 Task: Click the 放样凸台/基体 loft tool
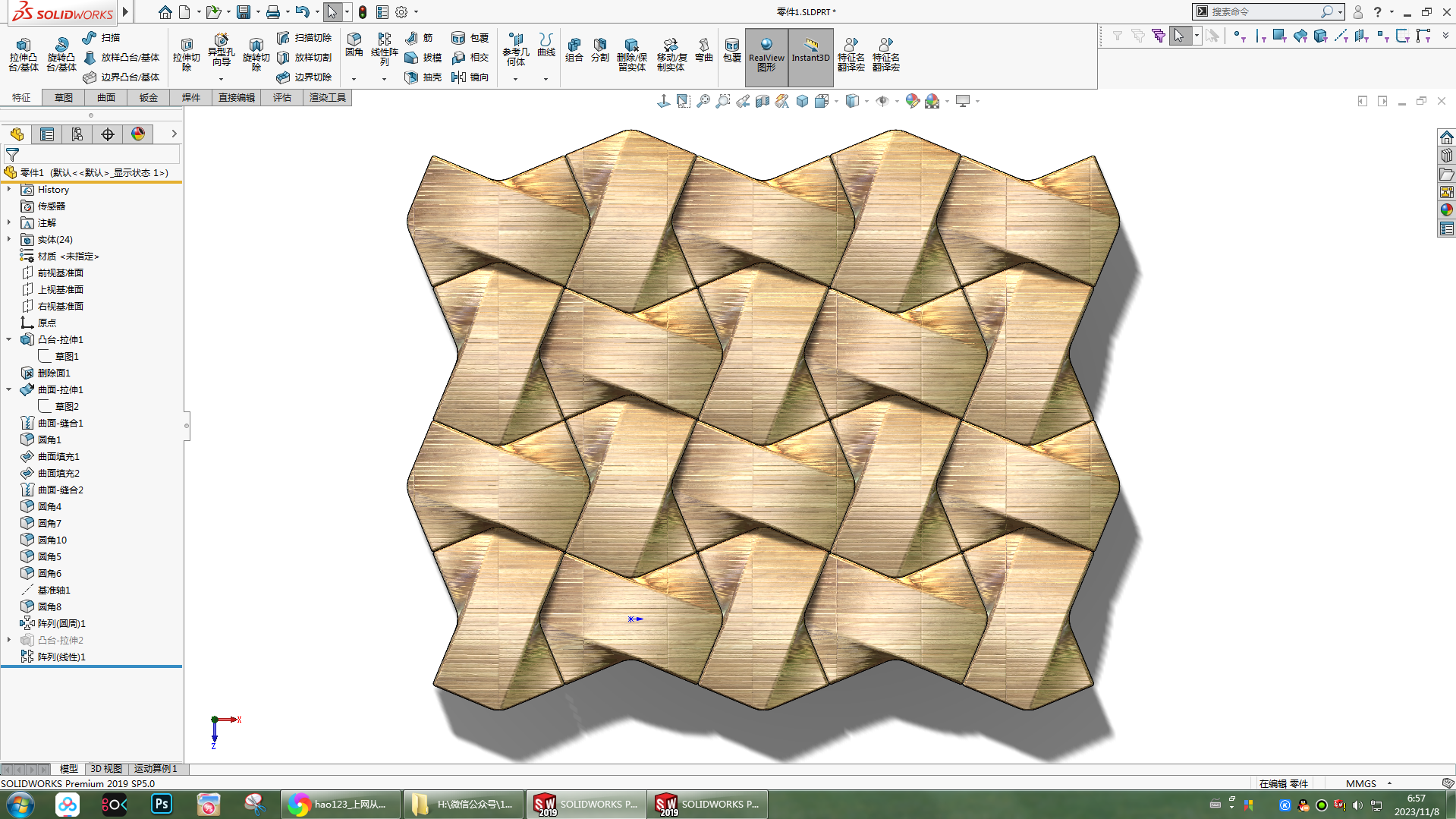tap(121, 58)
